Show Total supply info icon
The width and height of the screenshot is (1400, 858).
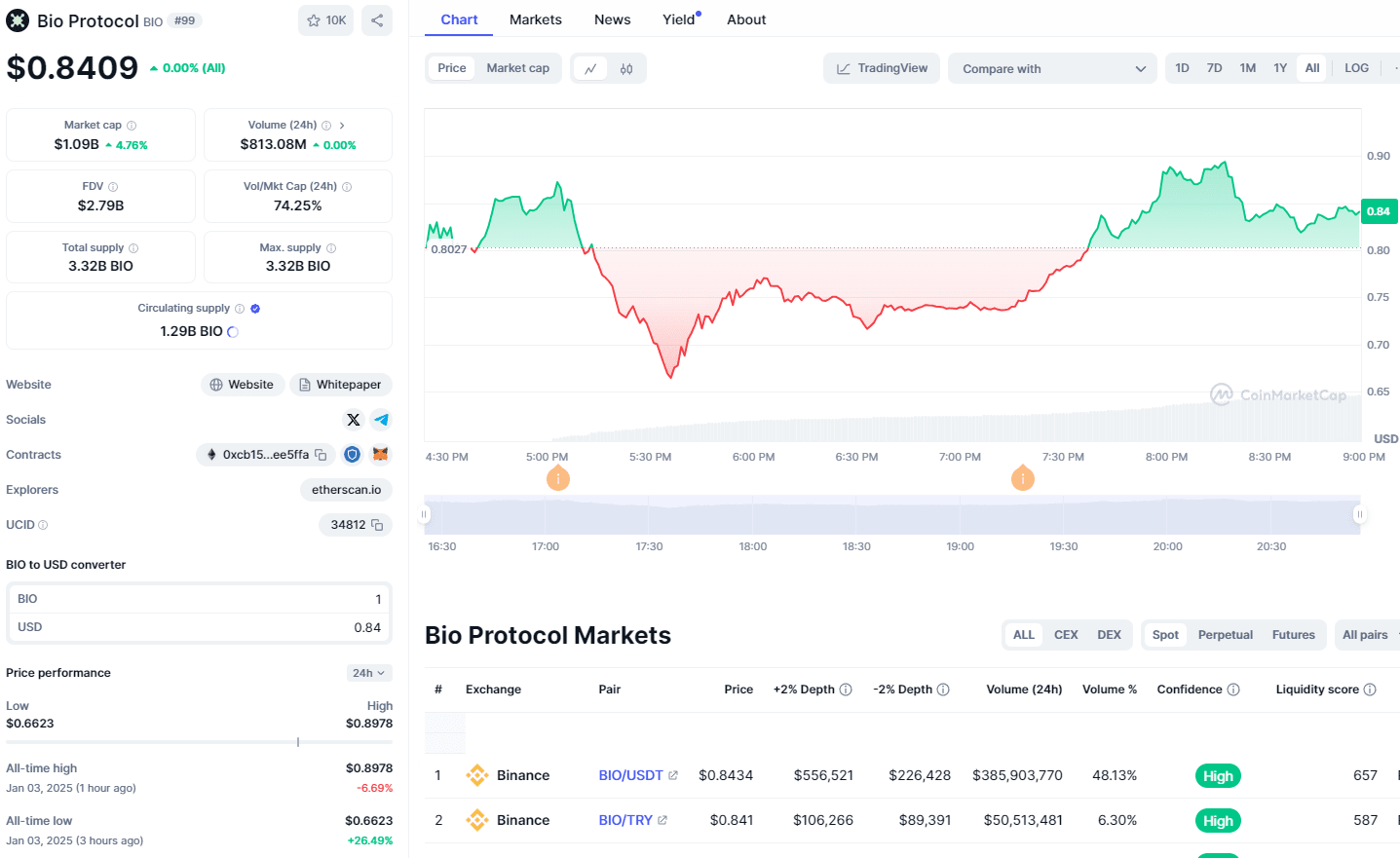[133, 248]
